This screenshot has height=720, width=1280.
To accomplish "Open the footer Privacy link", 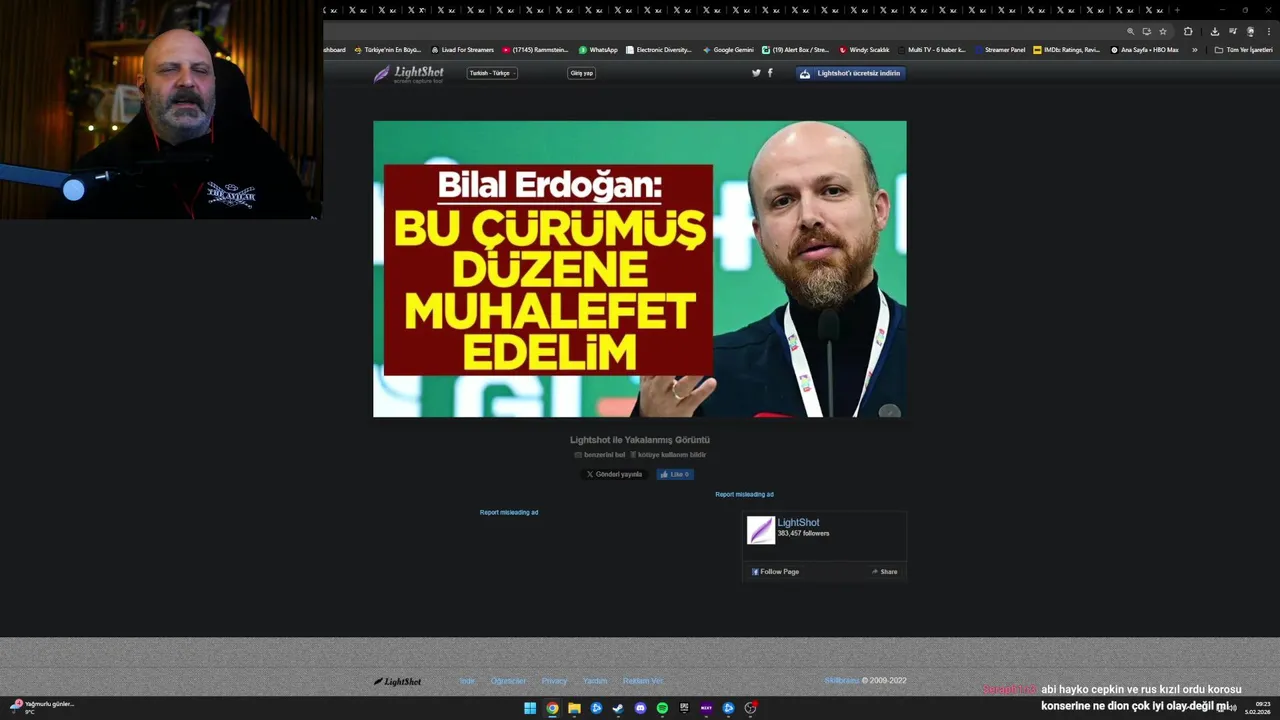I will (554, 681).
